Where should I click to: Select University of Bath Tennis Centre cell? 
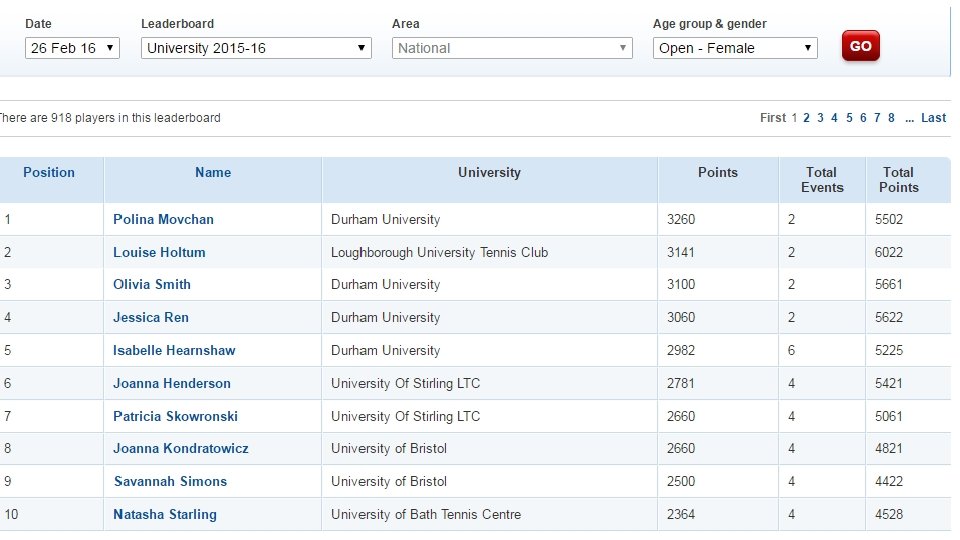426,514
